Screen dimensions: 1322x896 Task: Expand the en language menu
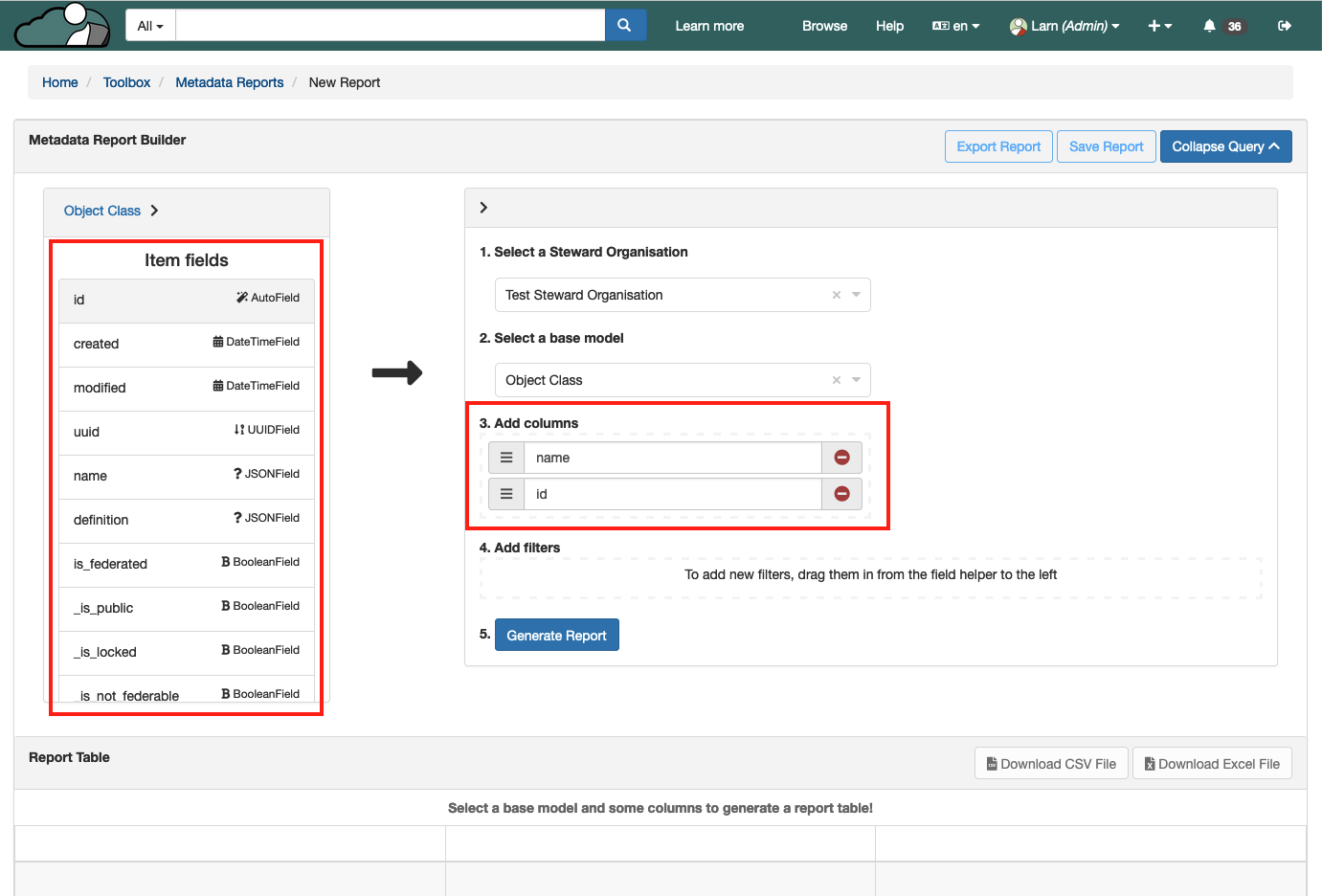tap(955, 26)
